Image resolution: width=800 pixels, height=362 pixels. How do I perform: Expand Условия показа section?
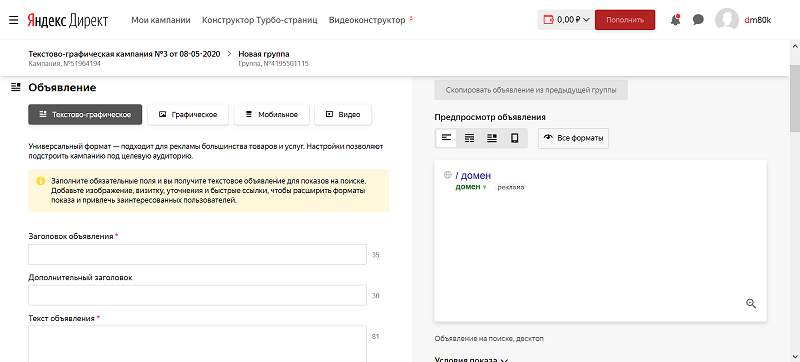point(471,359)
